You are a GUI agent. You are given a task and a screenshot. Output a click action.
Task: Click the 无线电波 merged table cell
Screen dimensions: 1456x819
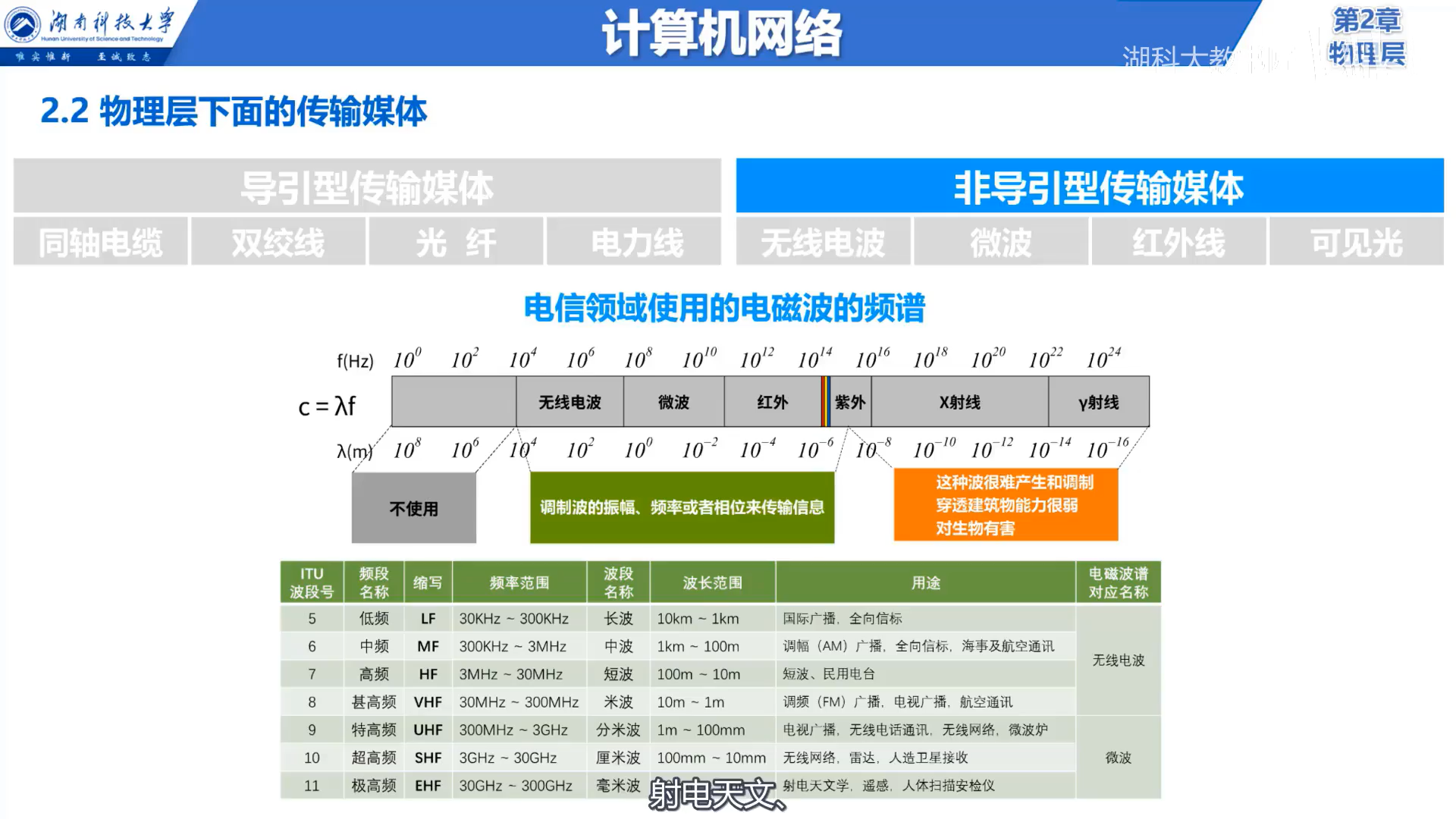click(x=1119, y=661)
